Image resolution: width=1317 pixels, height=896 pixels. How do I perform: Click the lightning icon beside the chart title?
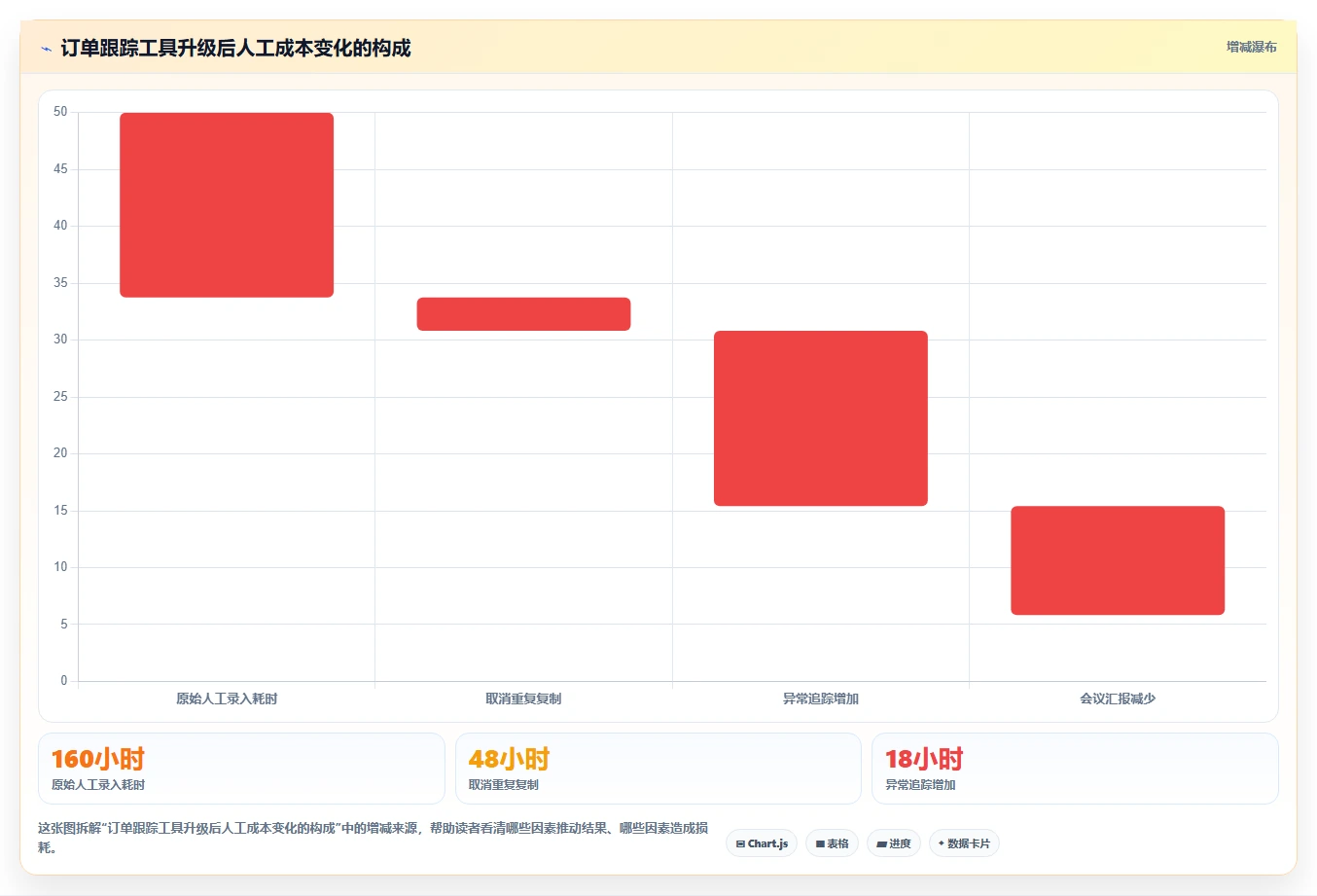(x=46, y=49)
